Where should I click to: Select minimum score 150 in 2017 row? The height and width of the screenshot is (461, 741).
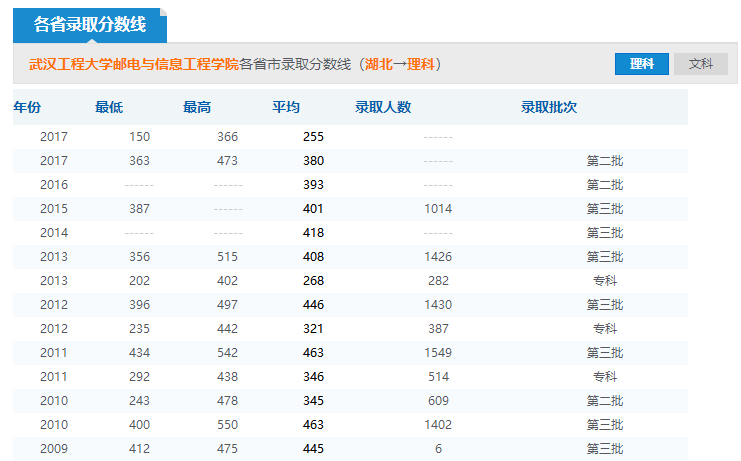[x=139, y=137]
